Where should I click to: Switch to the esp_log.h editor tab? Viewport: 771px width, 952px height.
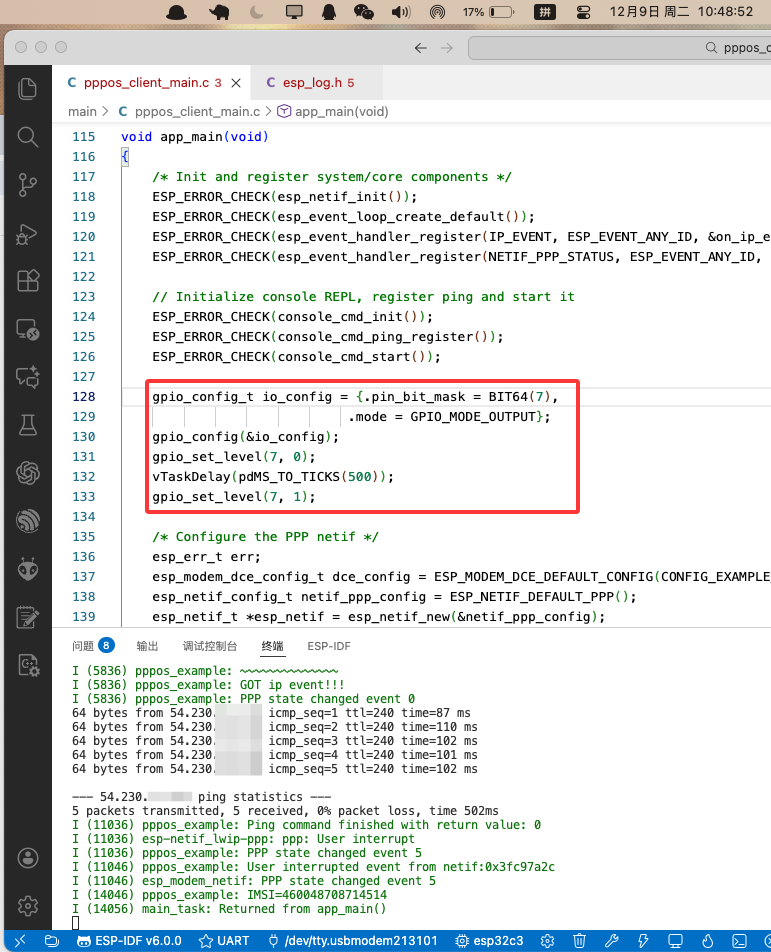309,83
